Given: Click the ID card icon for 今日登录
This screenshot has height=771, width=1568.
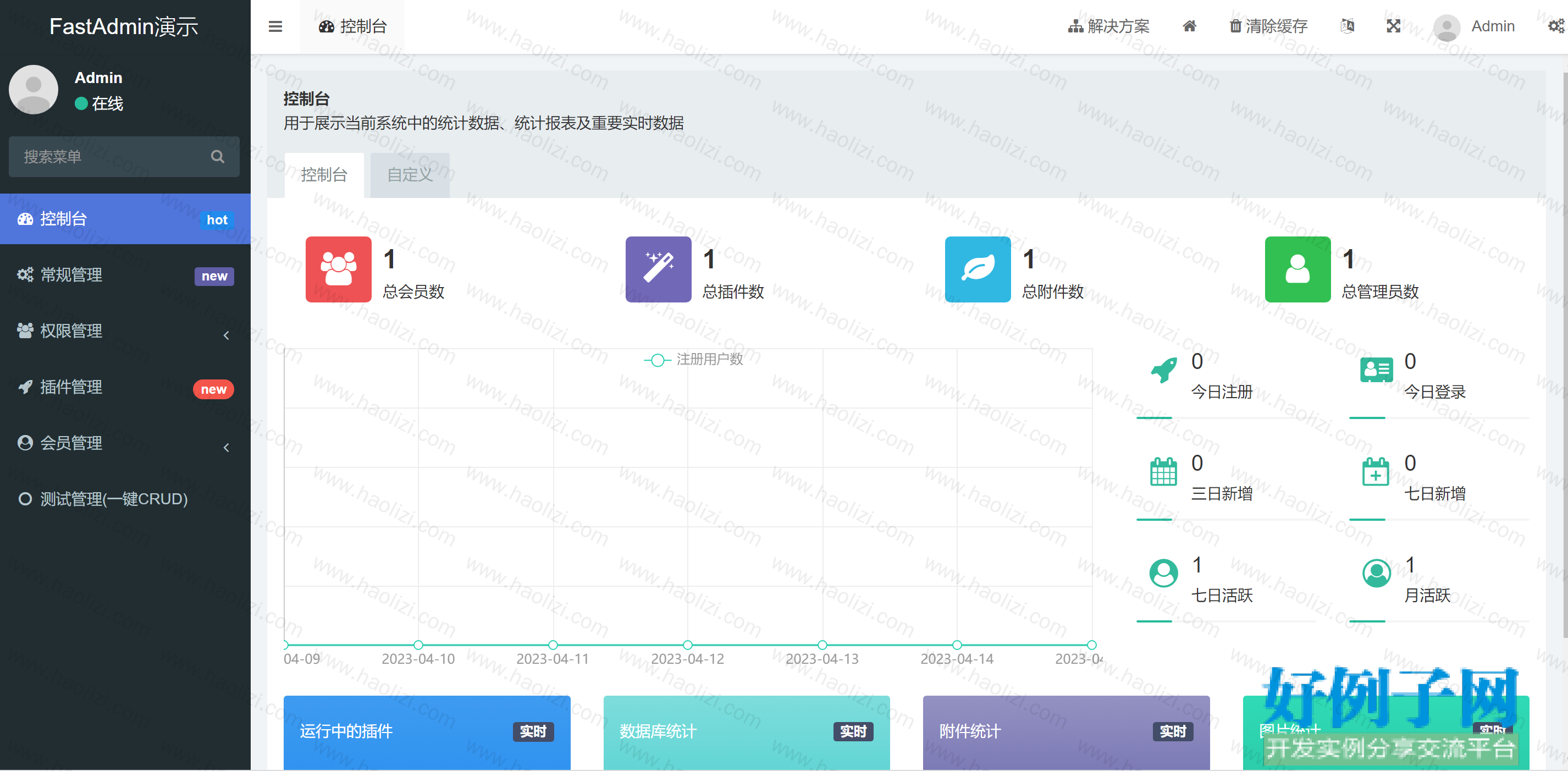Looking at the screenshot, I should coord(1376,370).
